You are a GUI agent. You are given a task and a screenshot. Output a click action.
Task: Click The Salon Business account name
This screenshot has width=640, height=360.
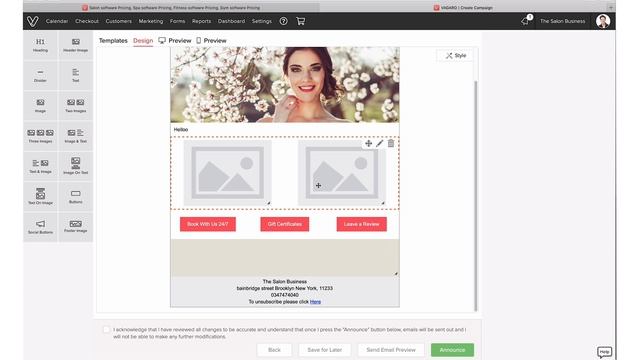coord(562,21)
